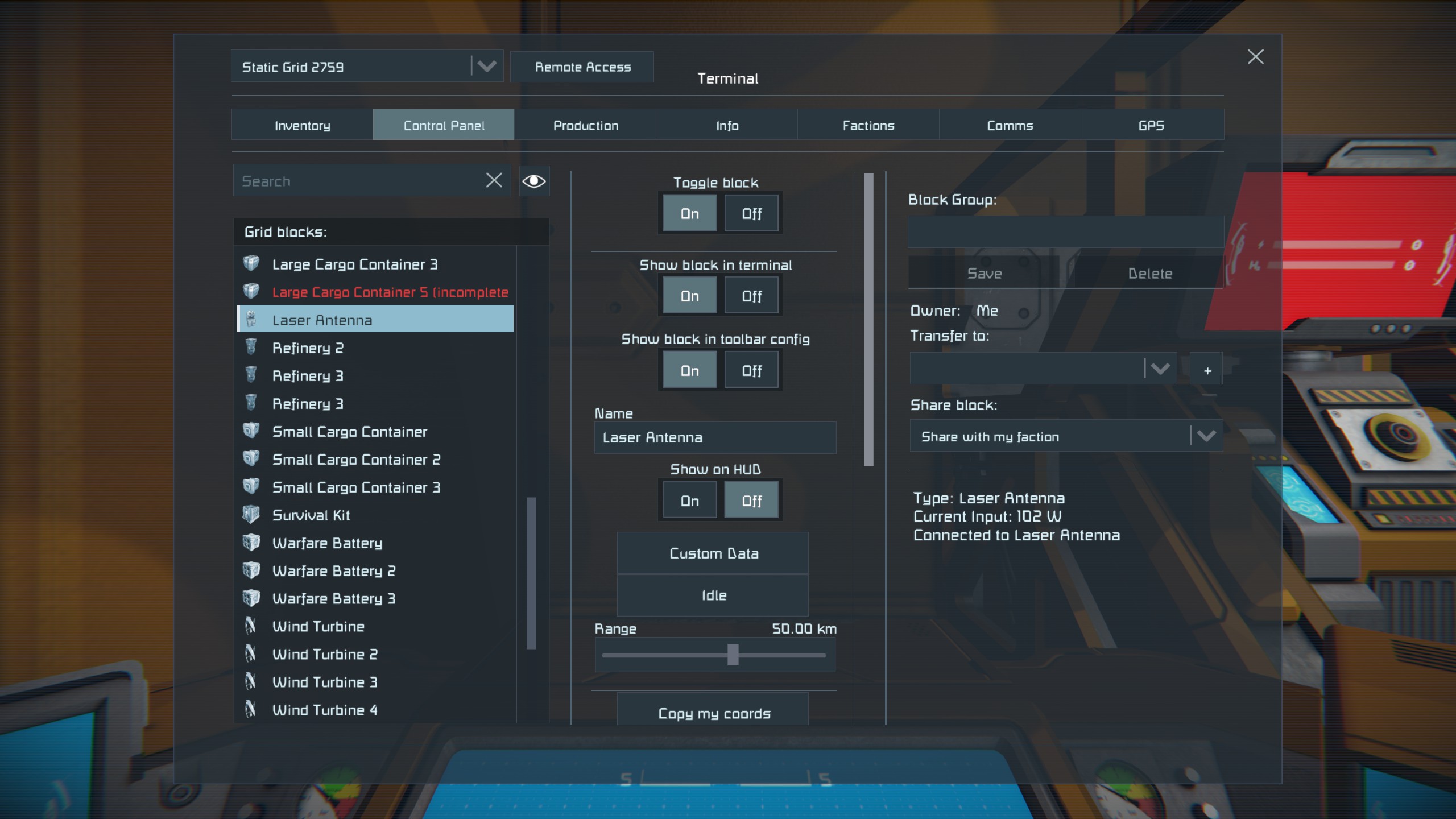Screen dimensions: 1456x819
Task: Turn off Show block in terminal
Action: 751,296
